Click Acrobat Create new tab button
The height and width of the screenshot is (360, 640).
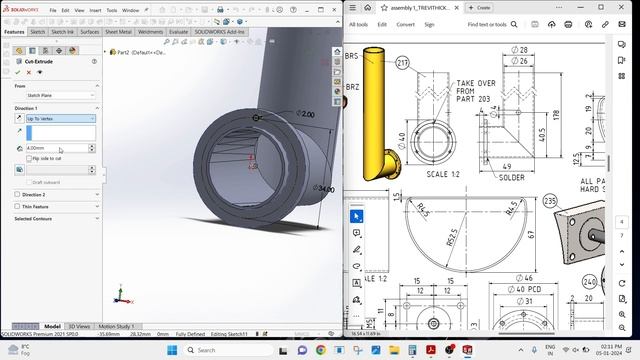[480, 8]
